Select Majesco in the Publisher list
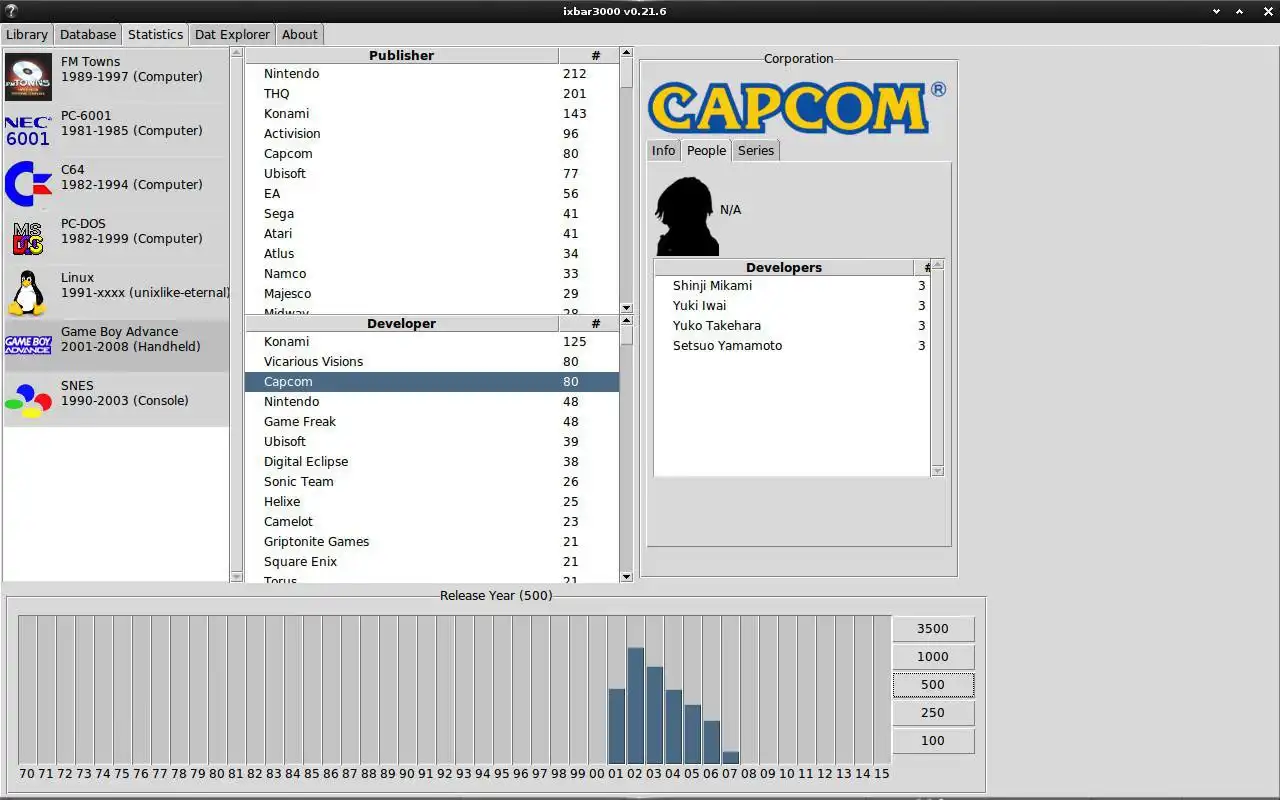This screenshot has height=800, width=1280. (x=432, y=294)
